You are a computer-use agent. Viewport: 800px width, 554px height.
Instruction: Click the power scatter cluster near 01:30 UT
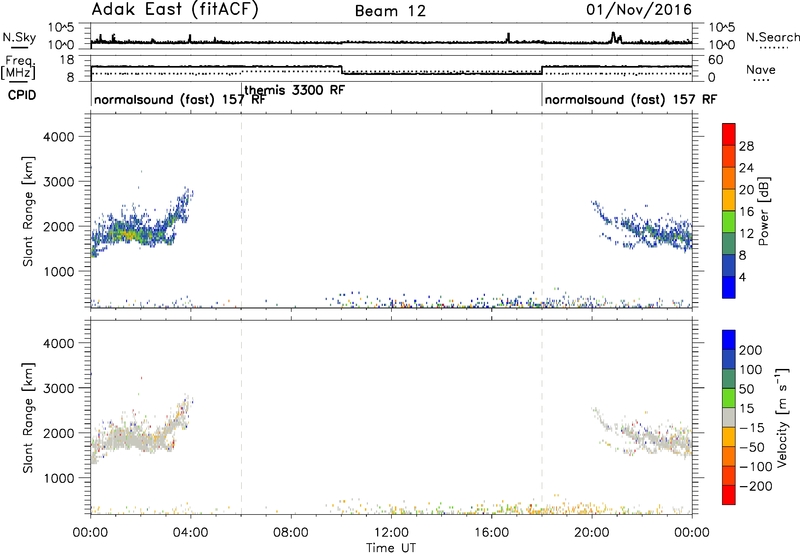tap(128, 232)
